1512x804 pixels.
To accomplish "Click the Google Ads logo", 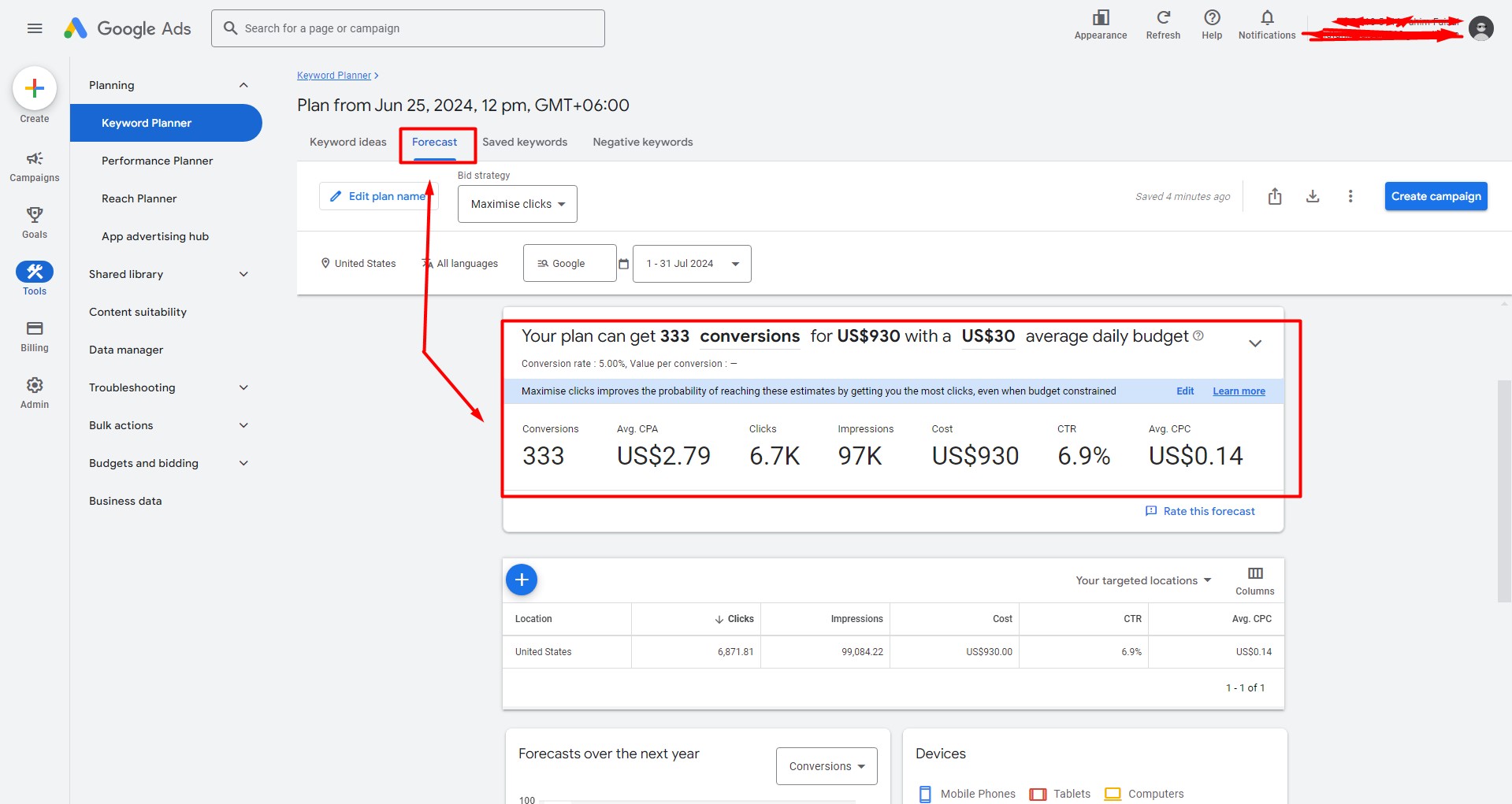I will click(x=128, y=28).
